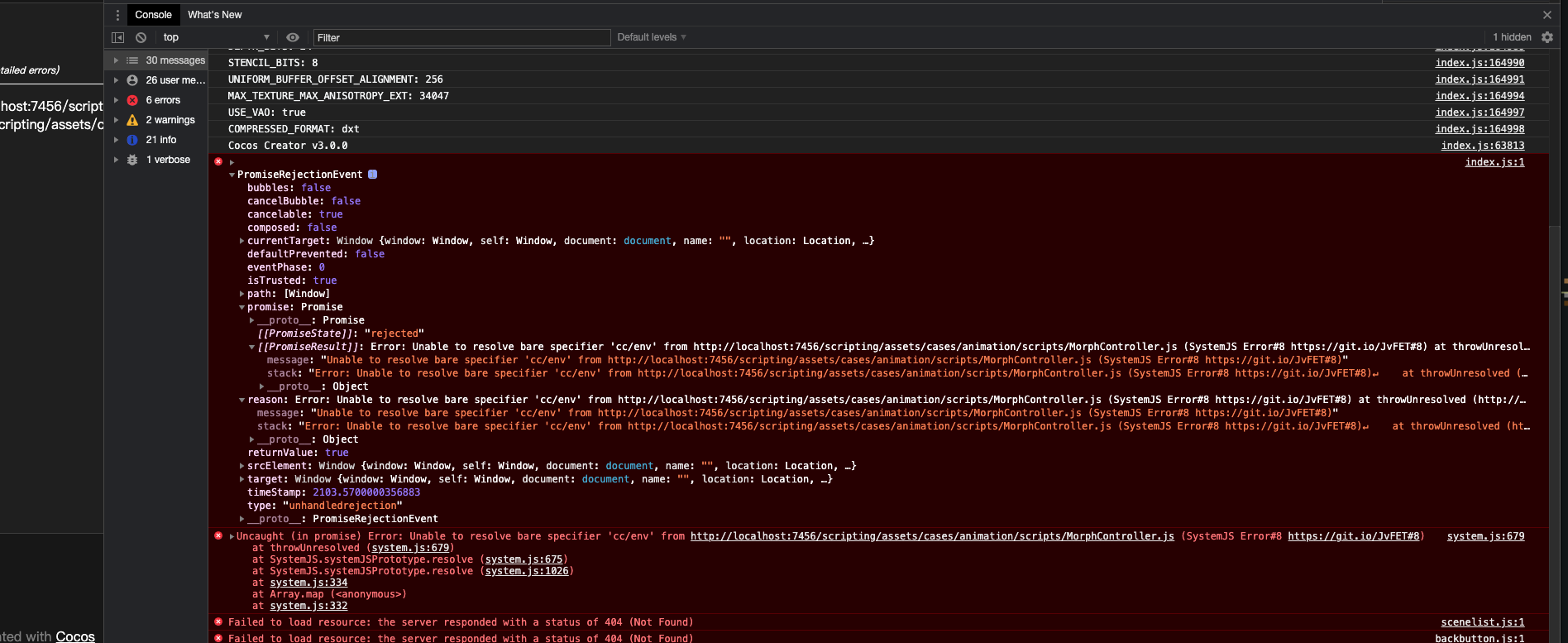This screenshot has width=1568, height=643.
Task: Create a live expression via eye icon
Action: click(293, 37)
